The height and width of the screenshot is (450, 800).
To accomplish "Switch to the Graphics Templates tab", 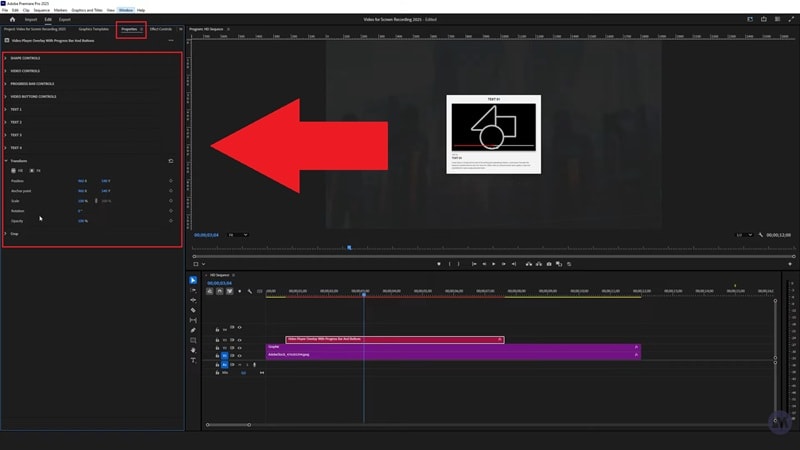I will coord(94,29).
